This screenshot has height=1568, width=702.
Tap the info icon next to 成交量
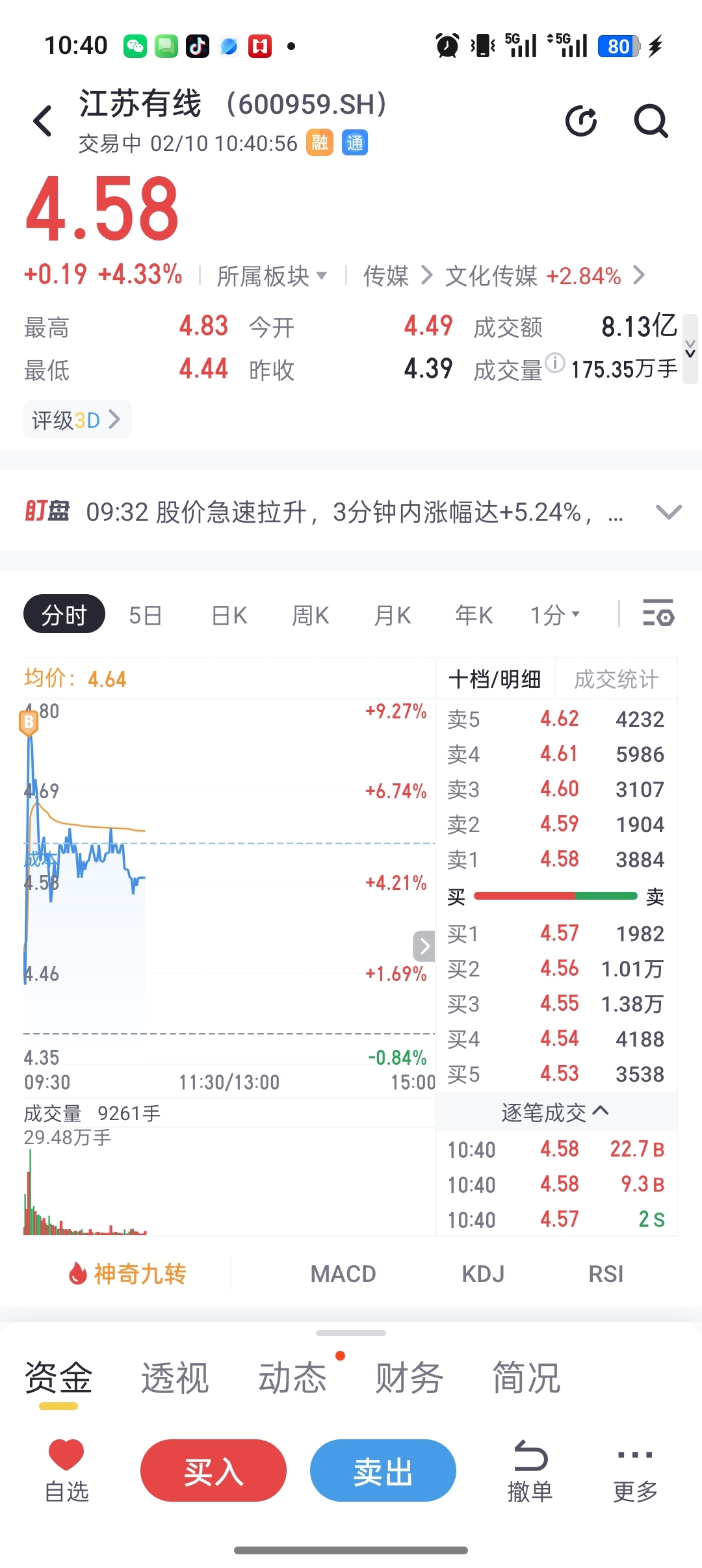pyautogui.click(x=555, y=363)
